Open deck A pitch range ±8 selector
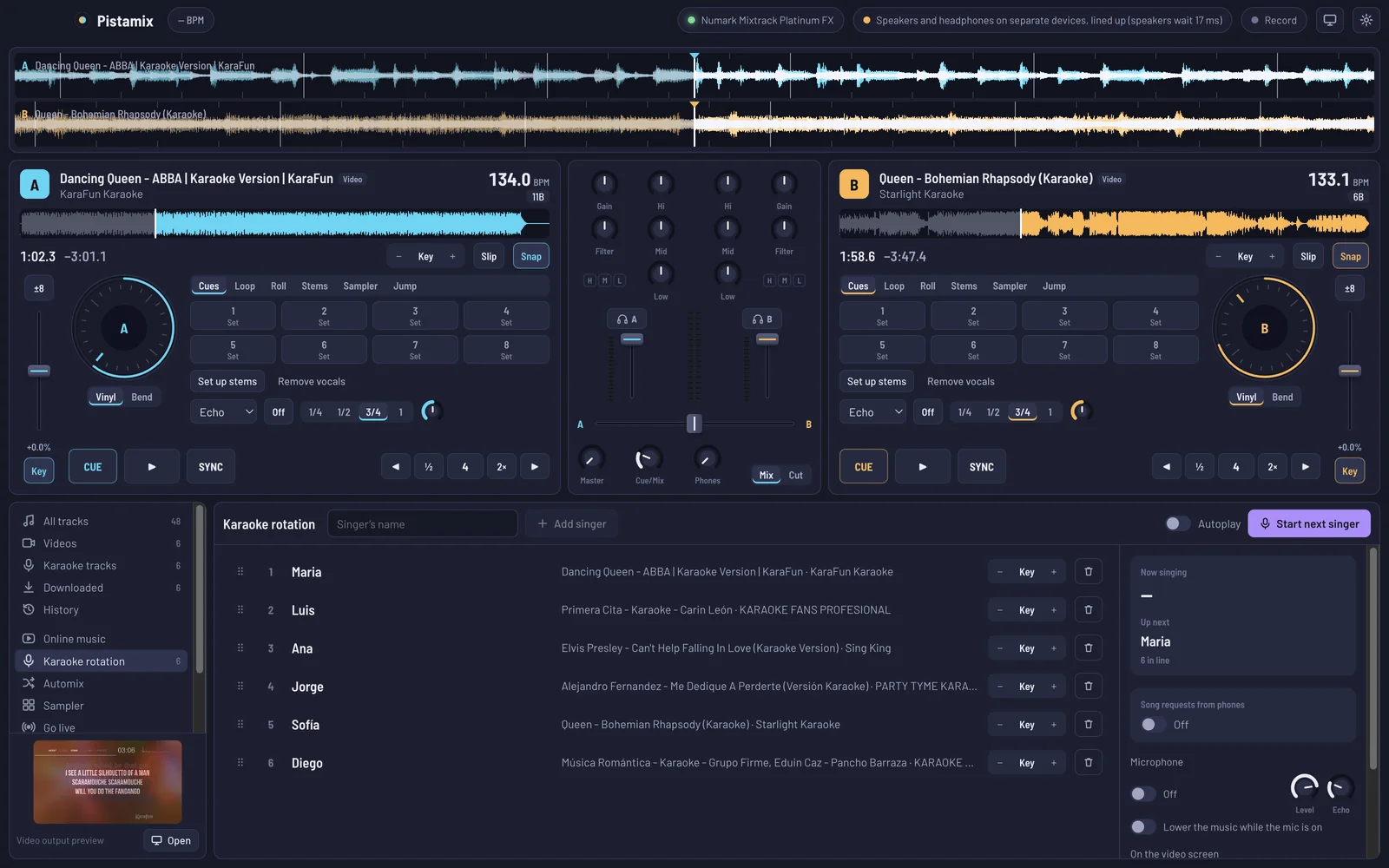 pyautogui.click(x=39, y=289)
